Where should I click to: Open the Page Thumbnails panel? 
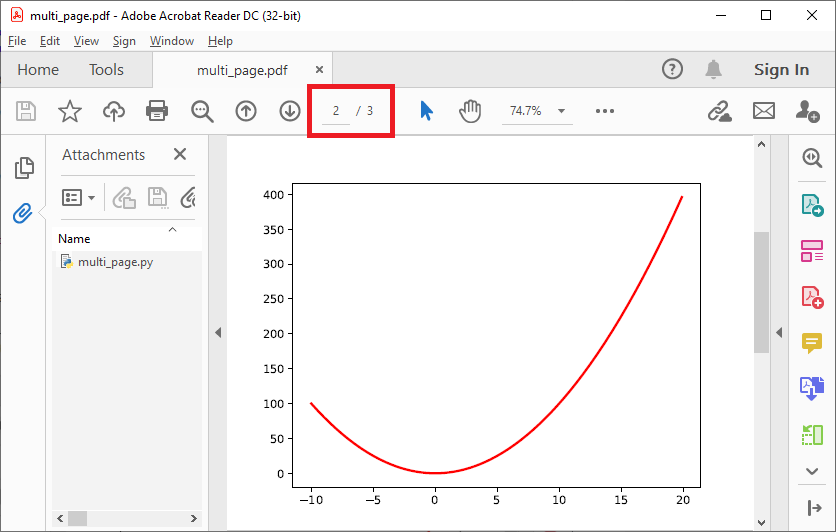point(24,168)
